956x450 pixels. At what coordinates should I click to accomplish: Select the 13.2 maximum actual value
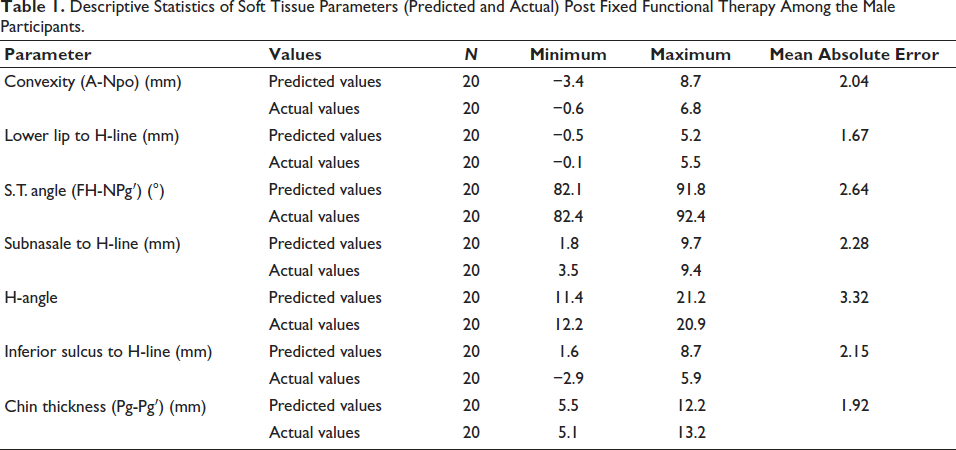tap(691, 432)
